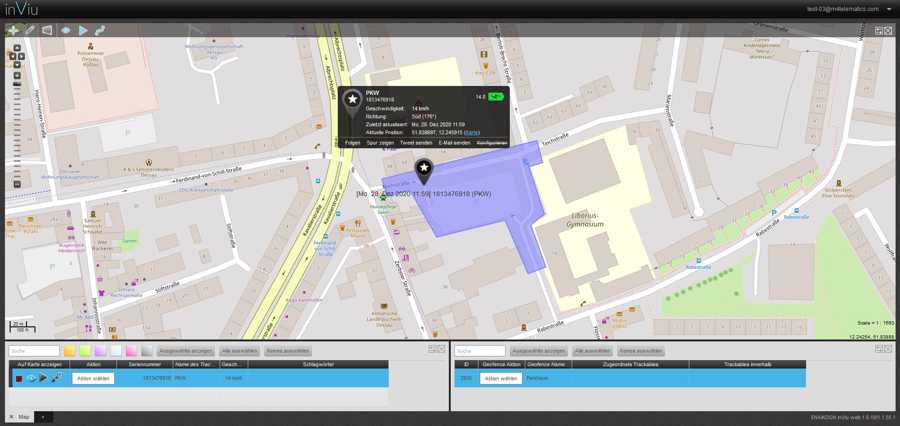Click Tweet senden in the popup
The width and height of the screenshot is (900, 426).
point(416,142)
